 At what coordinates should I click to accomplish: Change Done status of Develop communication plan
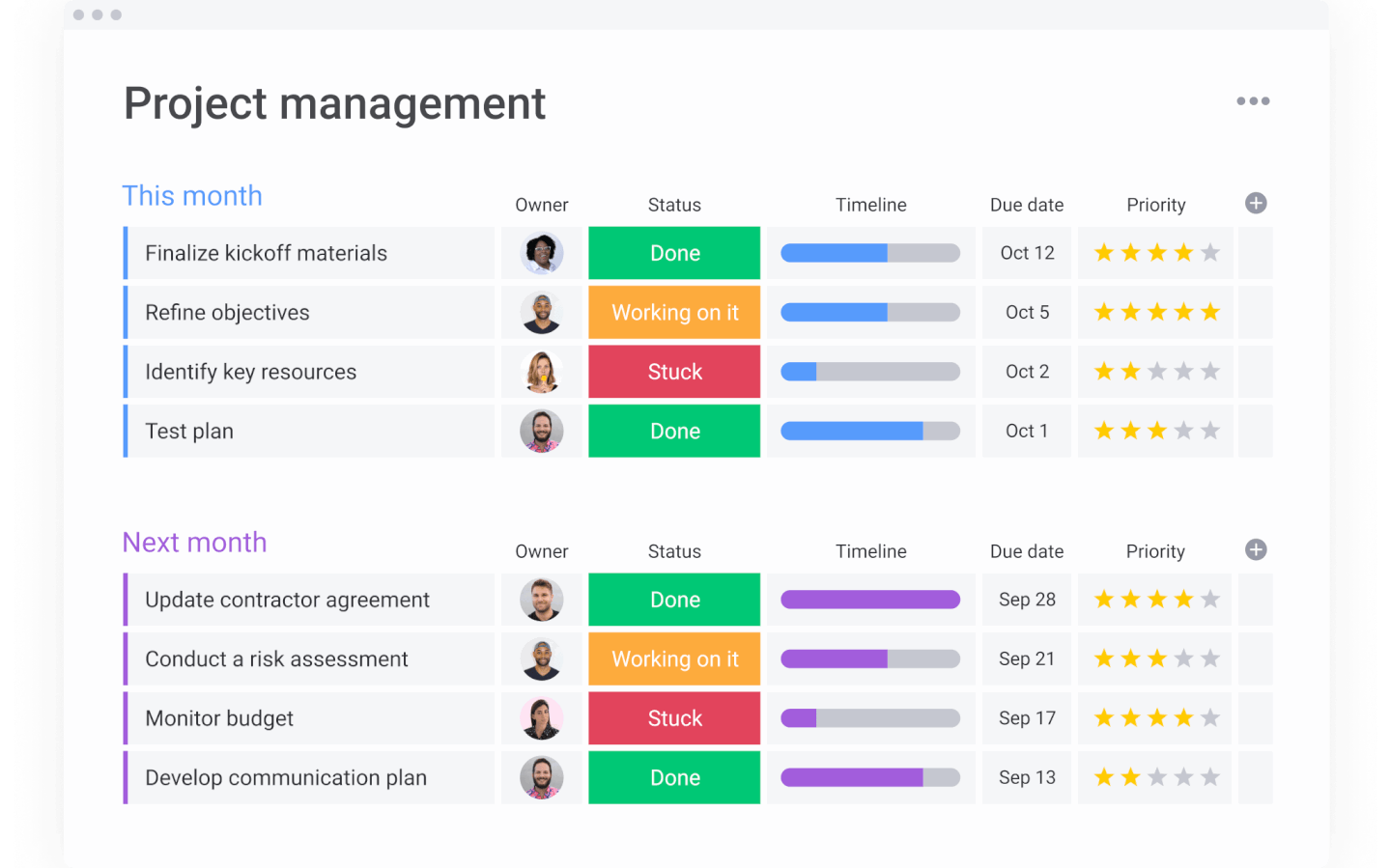pos(674,777)
